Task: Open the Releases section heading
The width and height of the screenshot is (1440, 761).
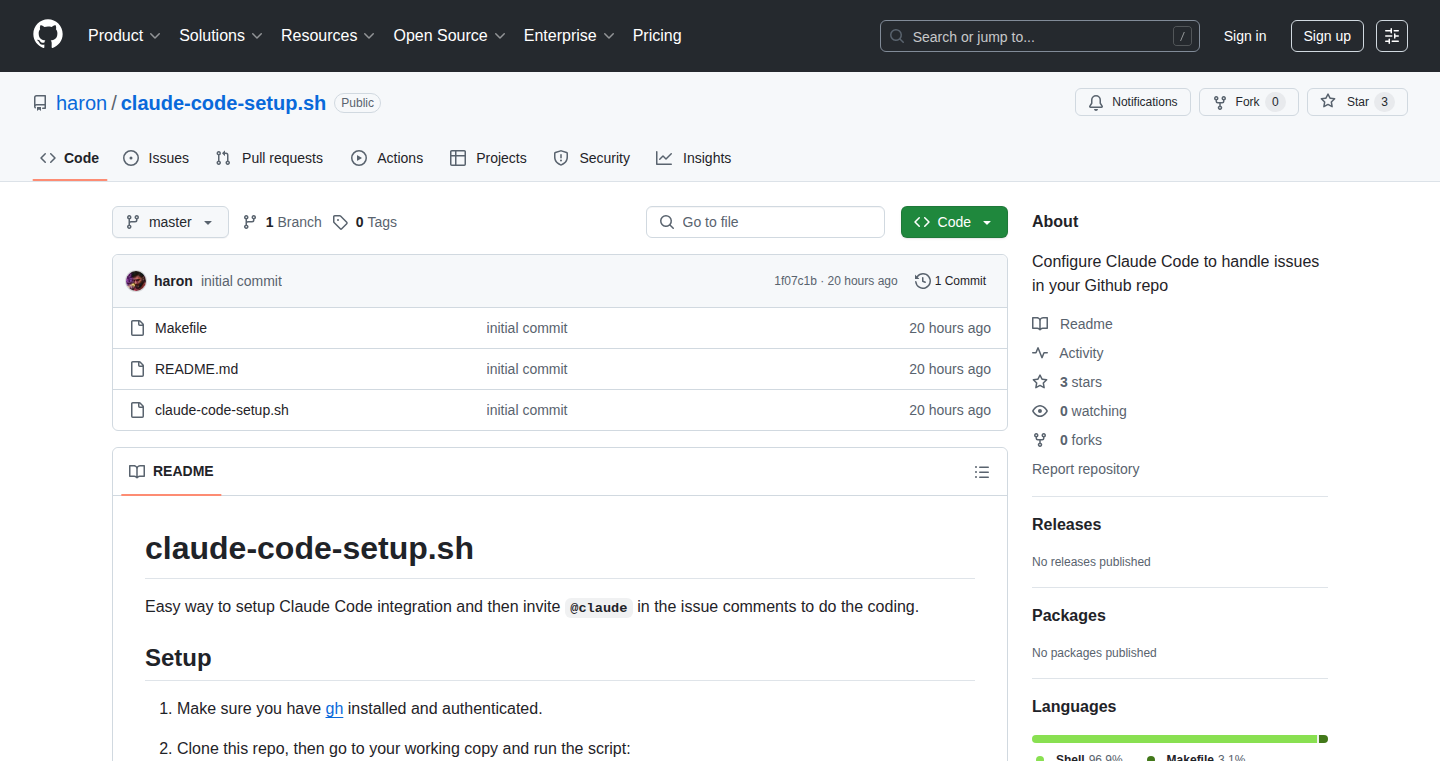Action: [1066, 525]
